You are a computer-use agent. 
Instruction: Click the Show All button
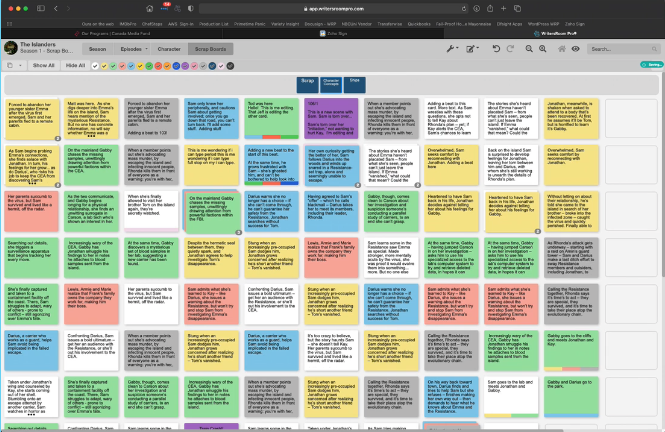(x=44, y=65)
